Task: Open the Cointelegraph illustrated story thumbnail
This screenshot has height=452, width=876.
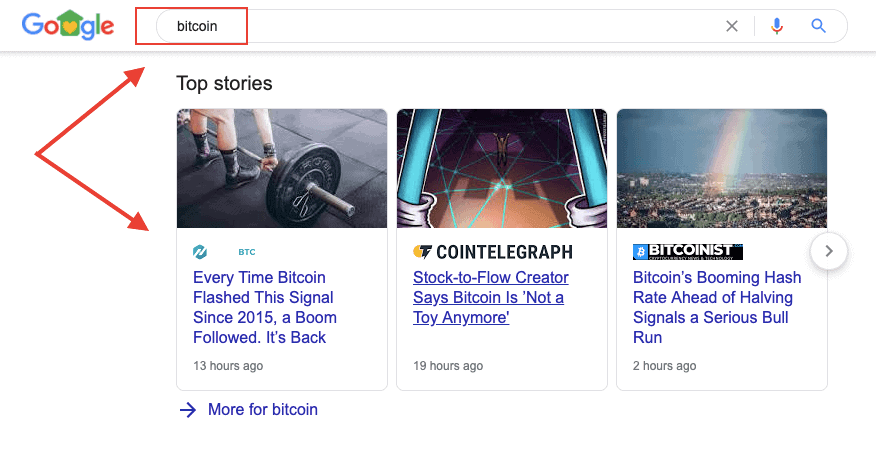Action: click(502, 168)
